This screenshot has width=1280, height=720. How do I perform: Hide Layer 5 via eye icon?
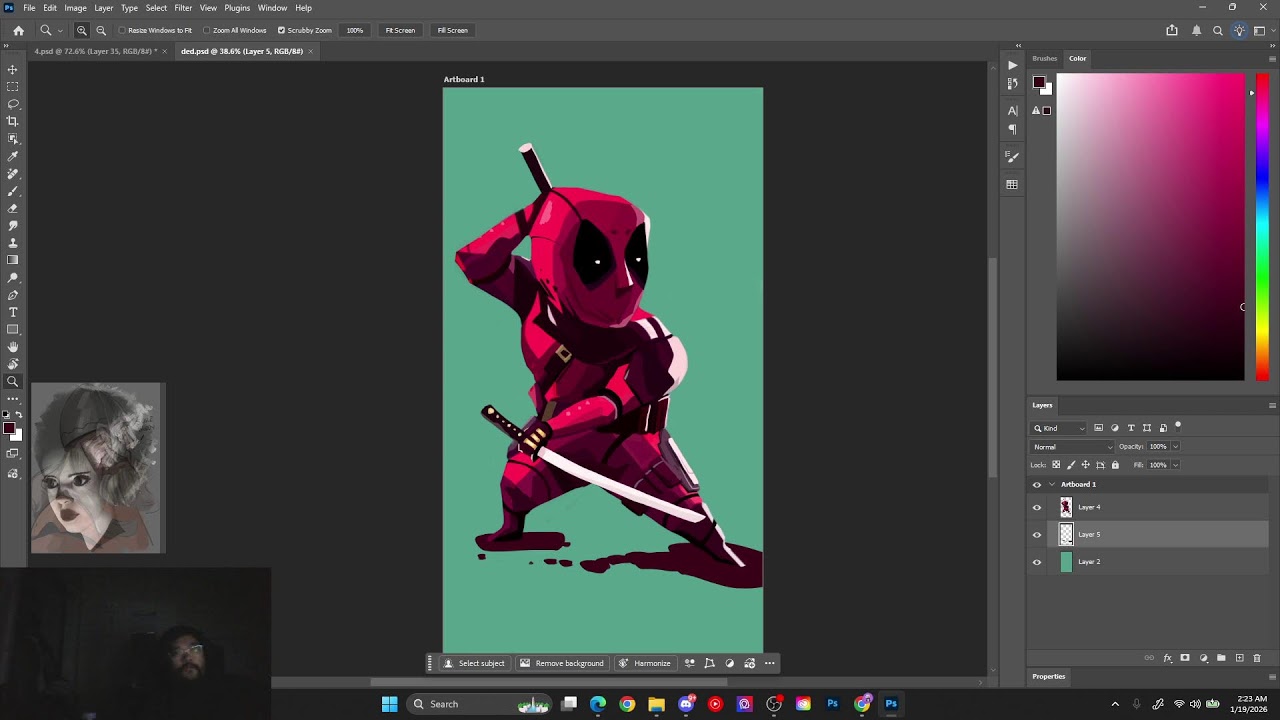(1036, 534)
